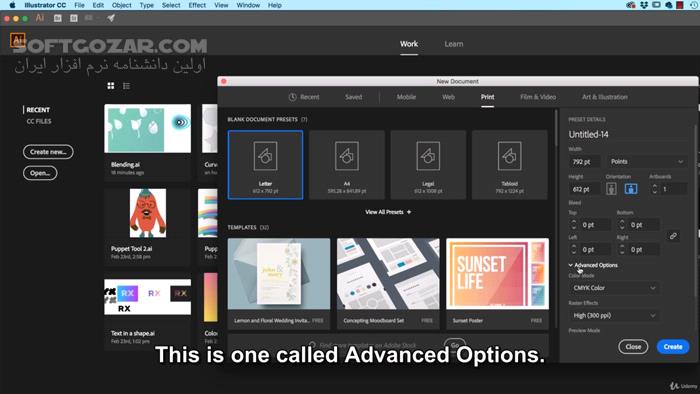700x394 pixels.
Task: Open the Type menu
Action: point(146,5)
